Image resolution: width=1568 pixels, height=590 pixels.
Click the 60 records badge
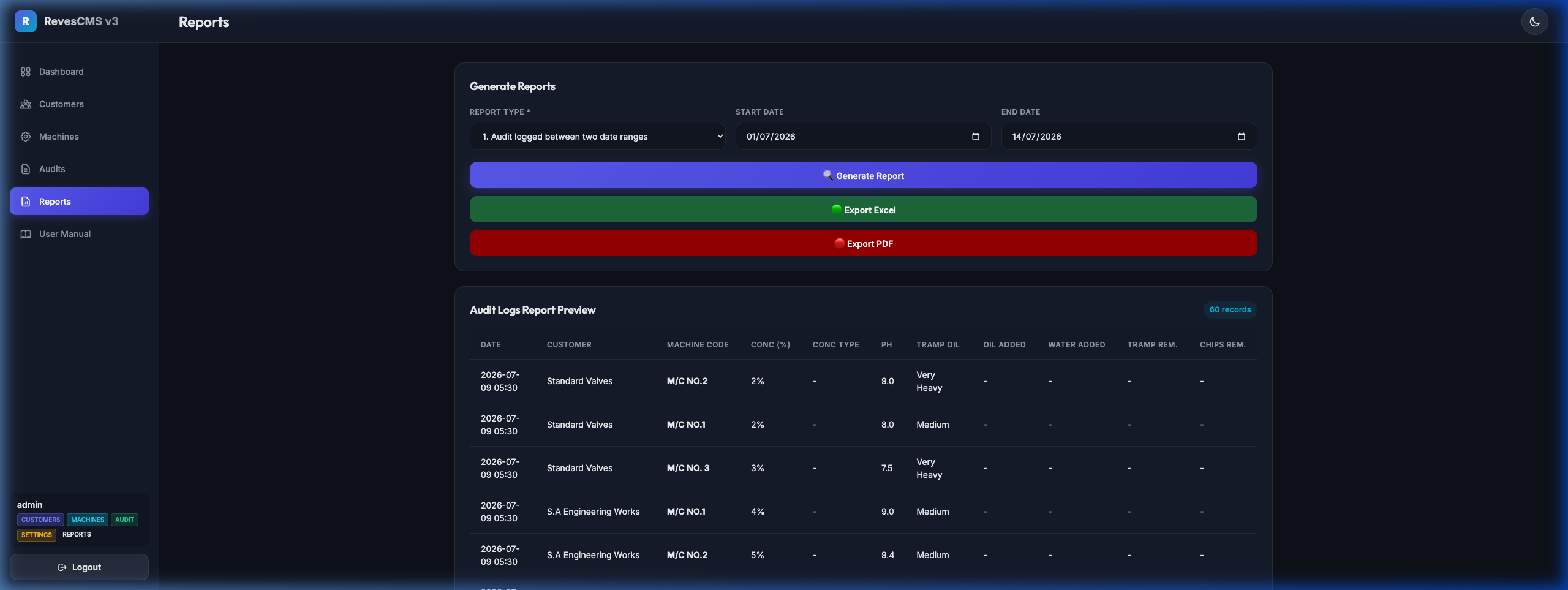1230,310
